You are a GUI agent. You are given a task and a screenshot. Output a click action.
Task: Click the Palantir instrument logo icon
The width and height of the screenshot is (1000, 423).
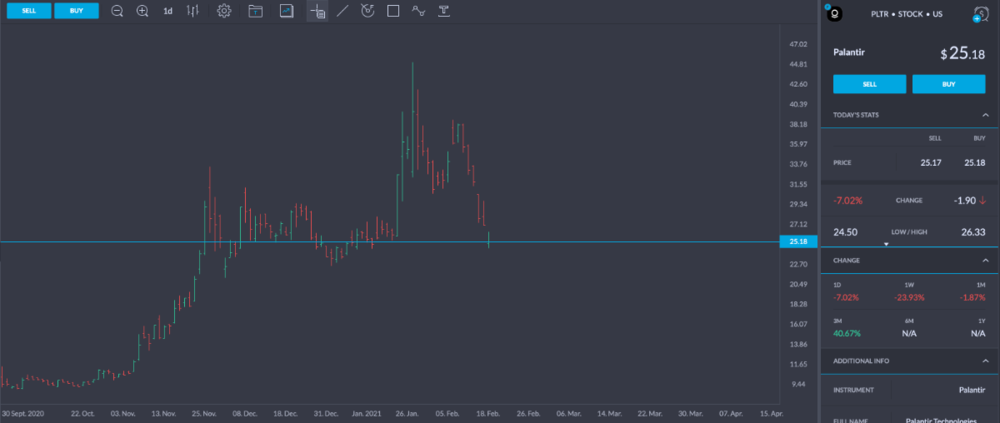click(x=834, y=13)
